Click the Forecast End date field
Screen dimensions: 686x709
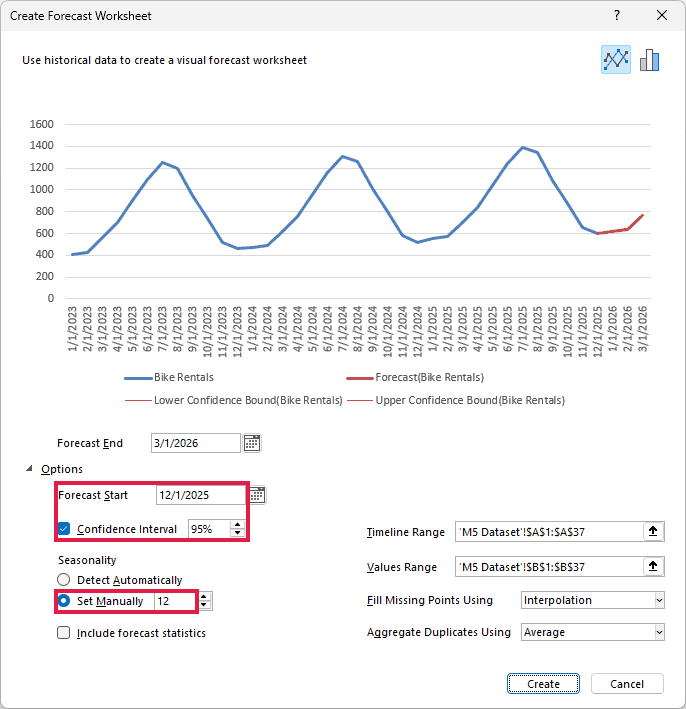pos(195,443)
